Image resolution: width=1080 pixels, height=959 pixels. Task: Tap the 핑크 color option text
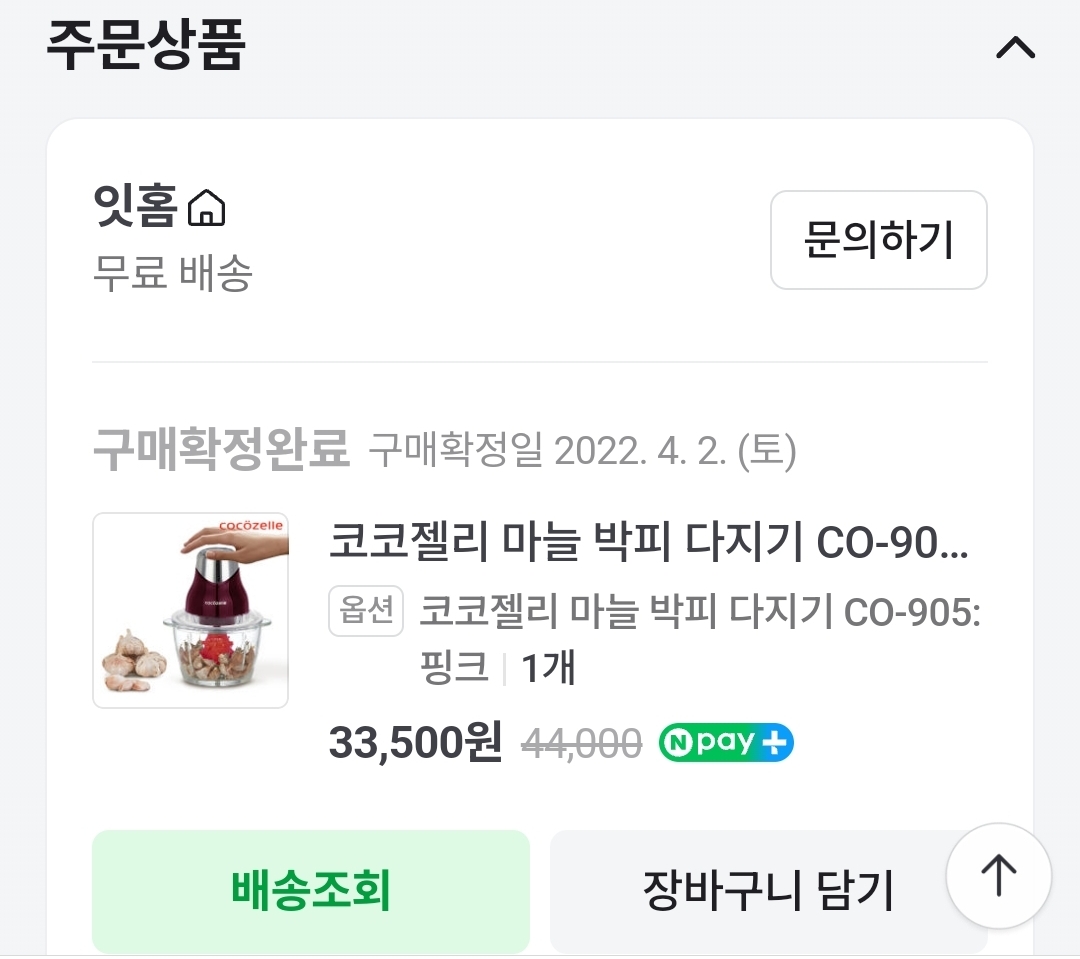(x=454, y=667)
